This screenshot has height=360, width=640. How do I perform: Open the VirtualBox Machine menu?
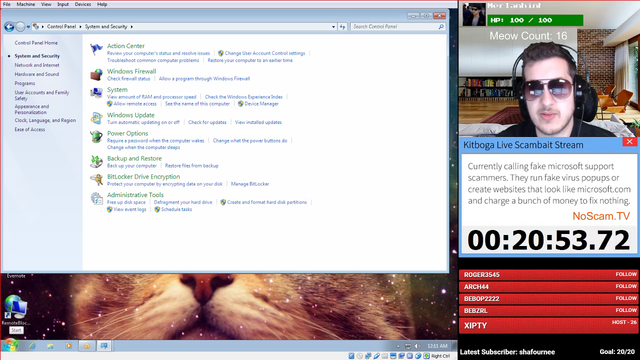coord(25,4)
